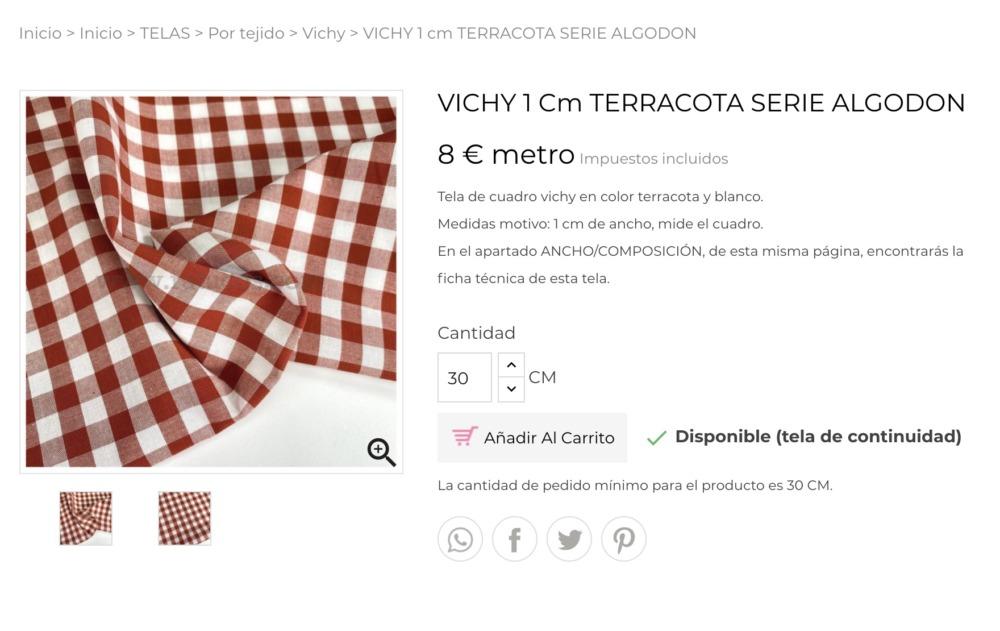Image resolution: width=1000 pixels, height=631 pixels.
Task: Click the magnifier zoom icon on image
Action: pyautogui.click(x=381, y=452)
